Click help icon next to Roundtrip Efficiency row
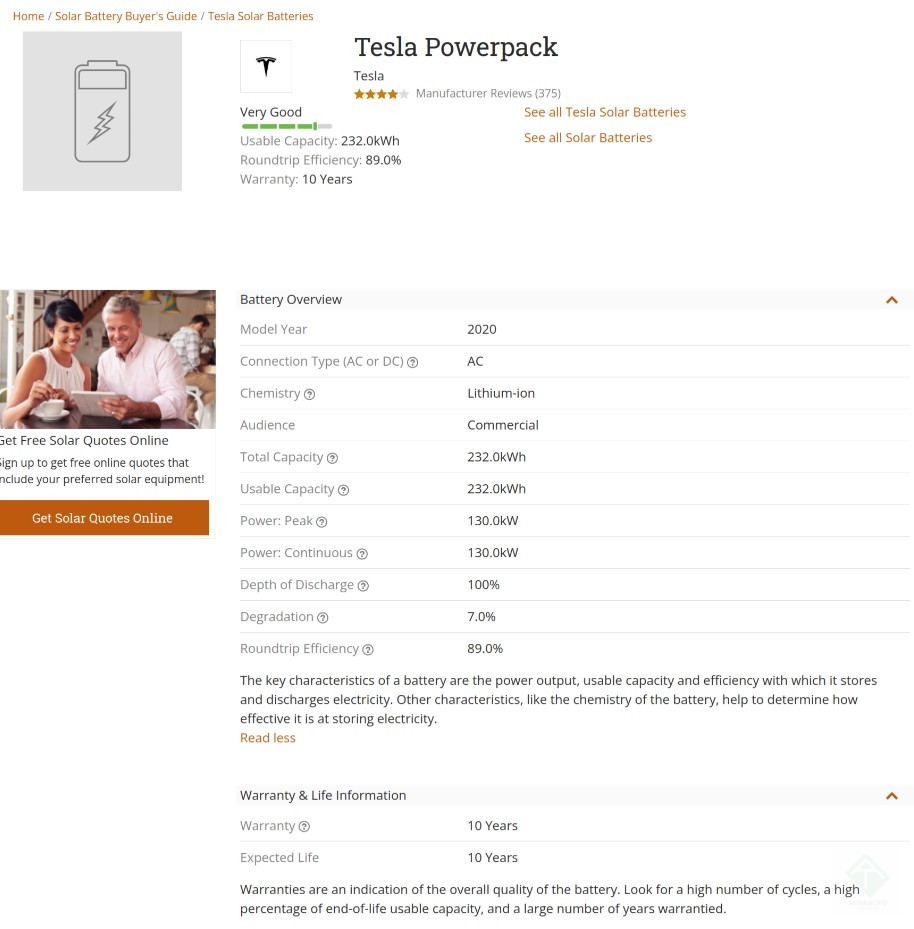Viewport: 914px width, 929px height. (367, 650)
